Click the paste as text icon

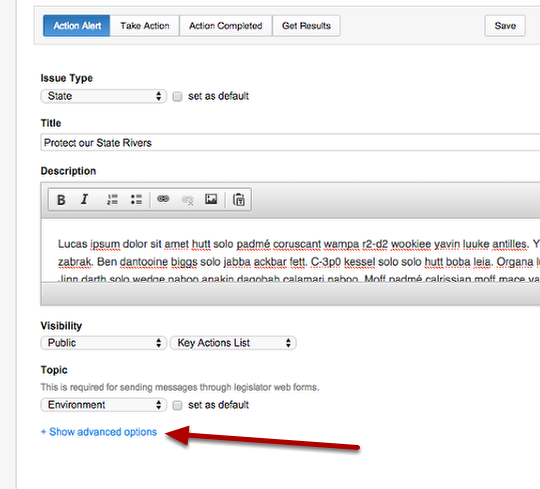239,199
